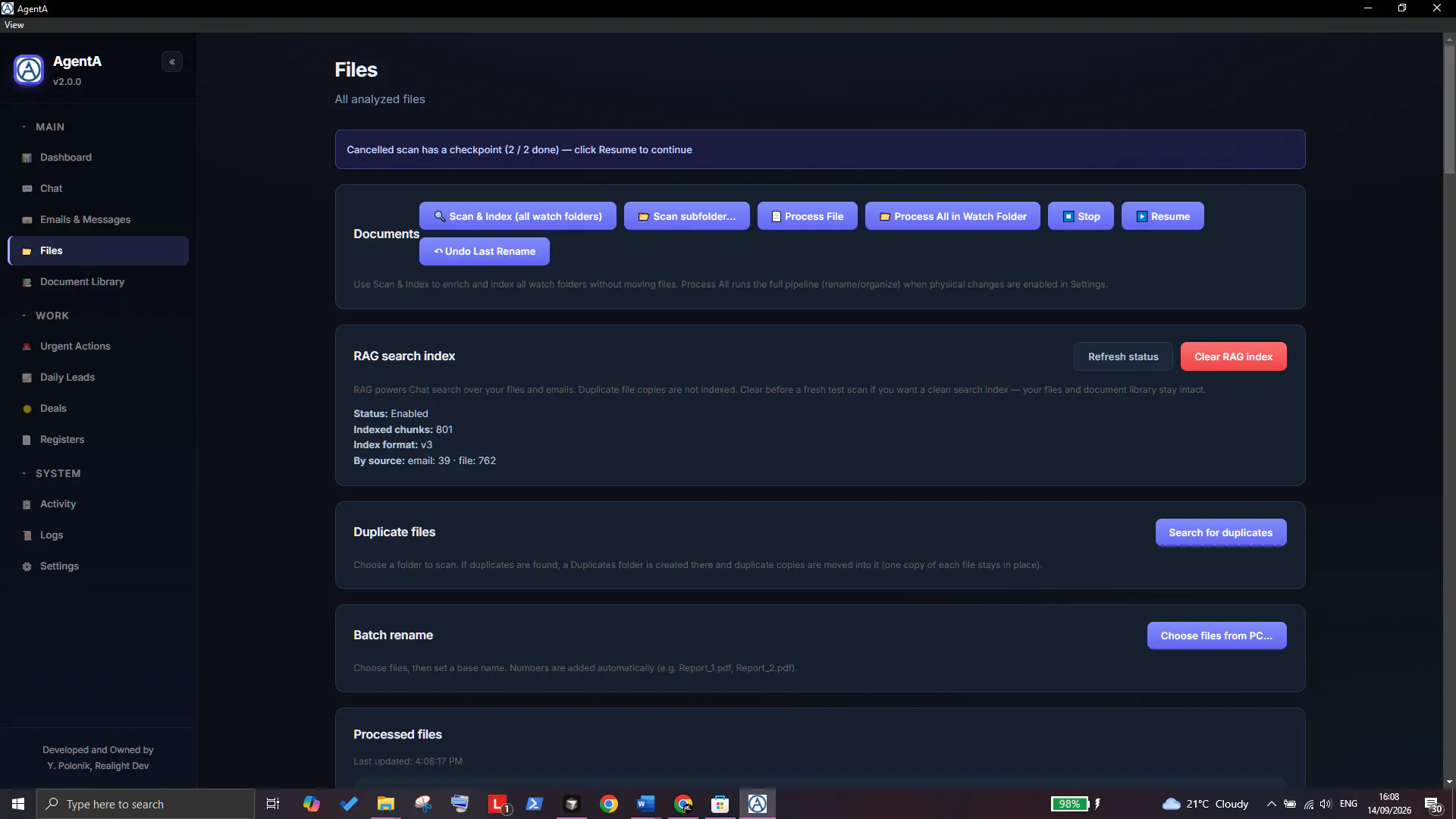Open the View menu
This screenshot has width=1456, height=819.
click(14, 25)
